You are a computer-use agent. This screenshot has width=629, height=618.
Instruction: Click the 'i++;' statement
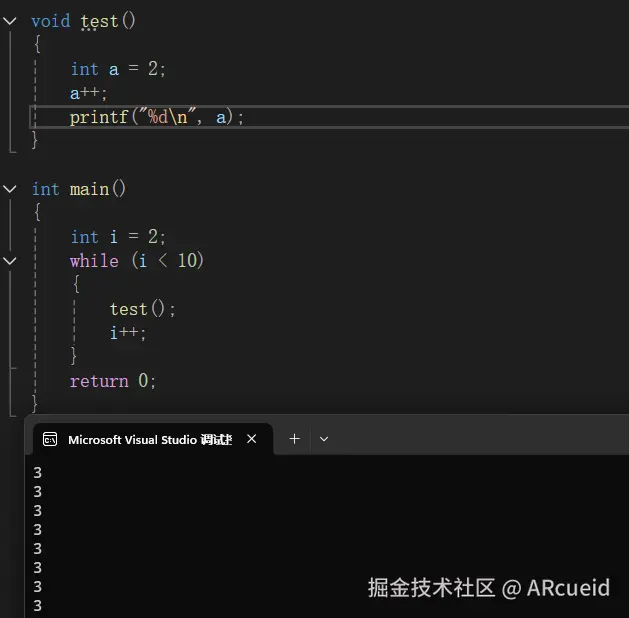point(128,333)
